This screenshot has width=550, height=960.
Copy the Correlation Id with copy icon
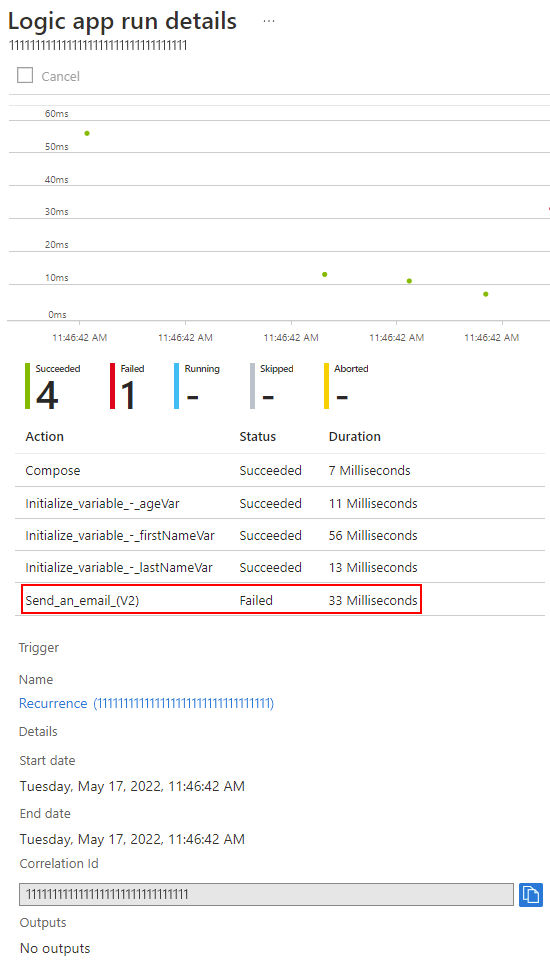(x=531, y=894)
